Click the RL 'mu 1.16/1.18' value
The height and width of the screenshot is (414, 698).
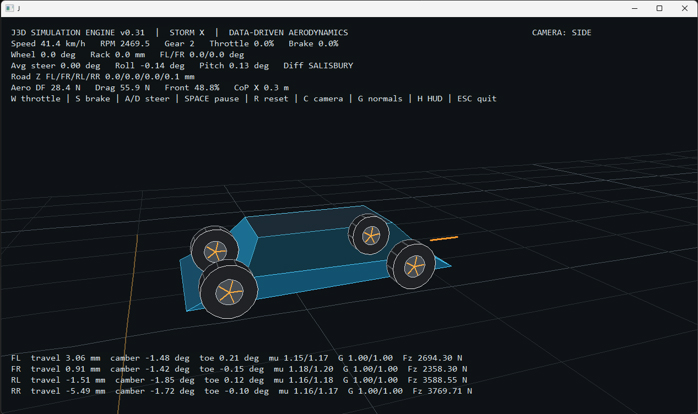click(303, 380)
